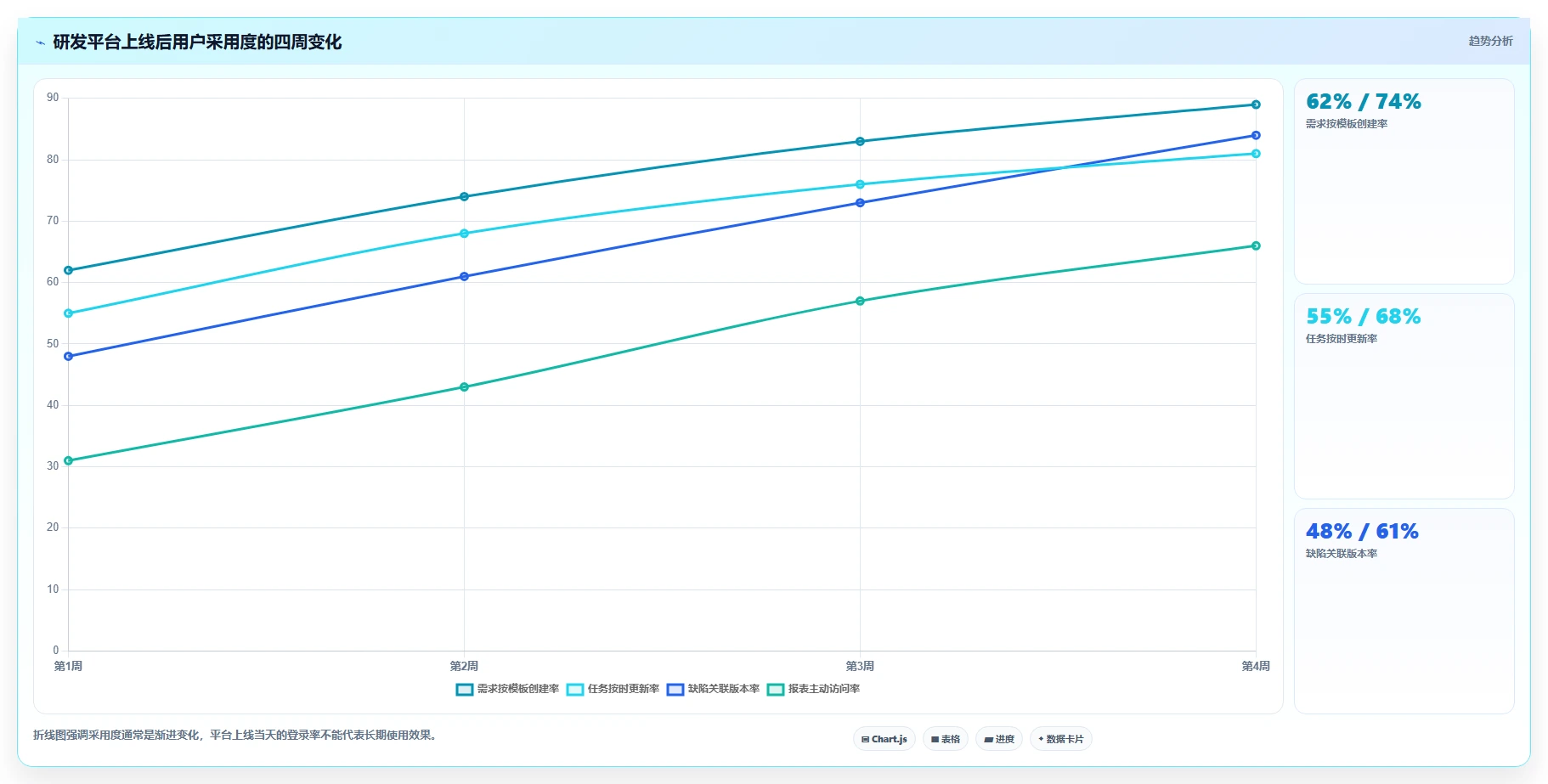Click the 第3周 x-axis label

(x=860, y=666)
